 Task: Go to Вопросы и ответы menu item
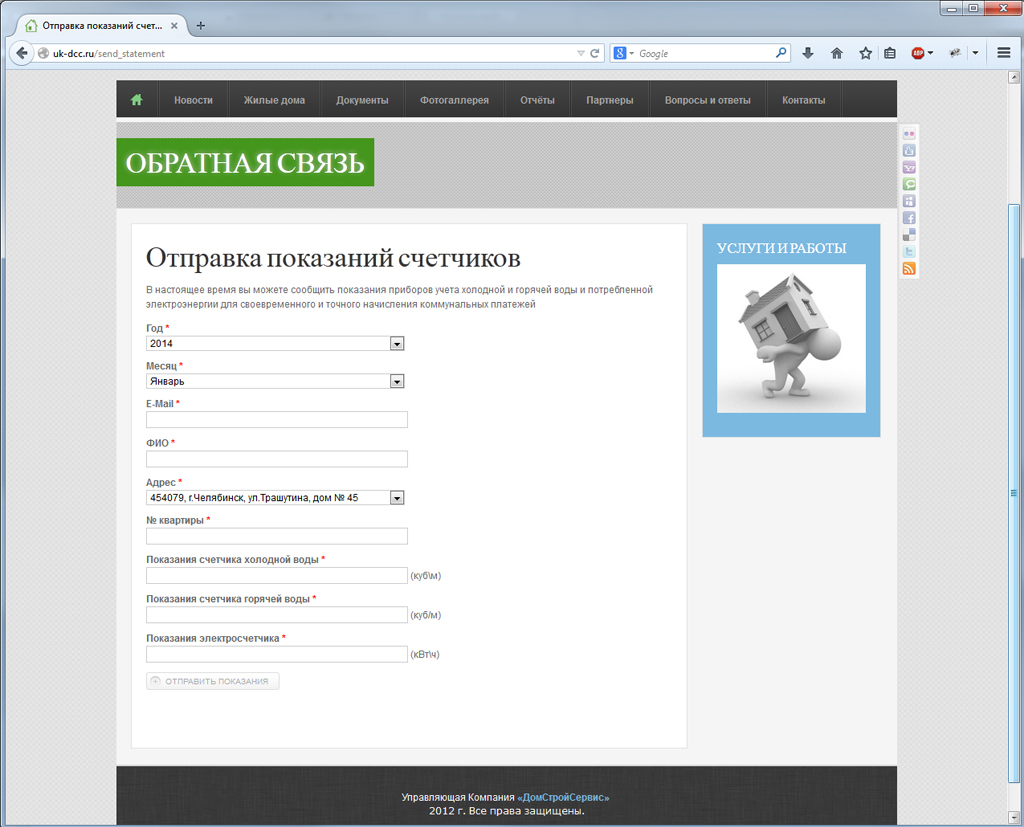[707, 100]
